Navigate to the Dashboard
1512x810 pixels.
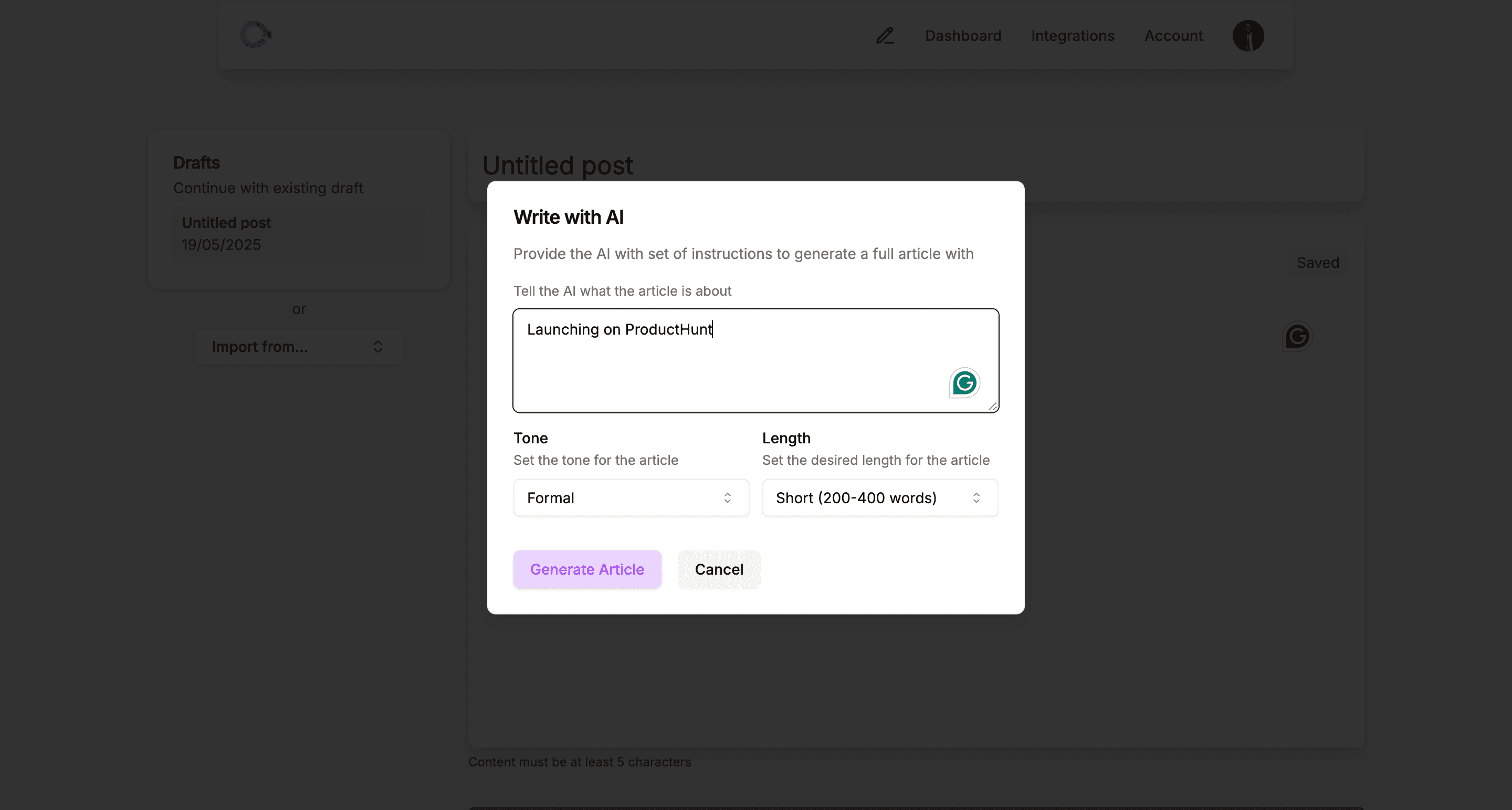[x=963, y=36]
